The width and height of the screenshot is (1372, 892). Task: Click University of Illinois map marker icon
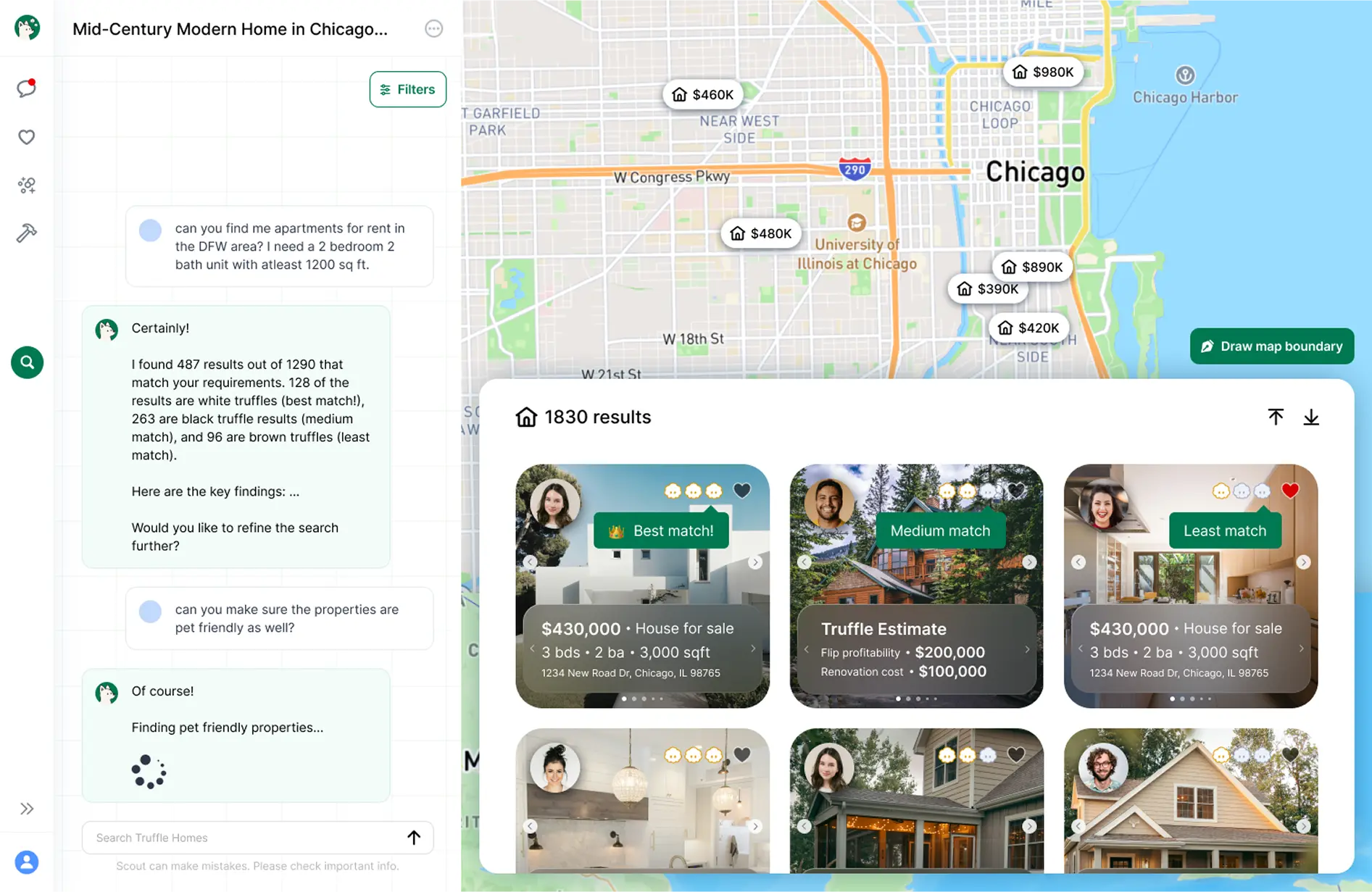coord(857,222)
